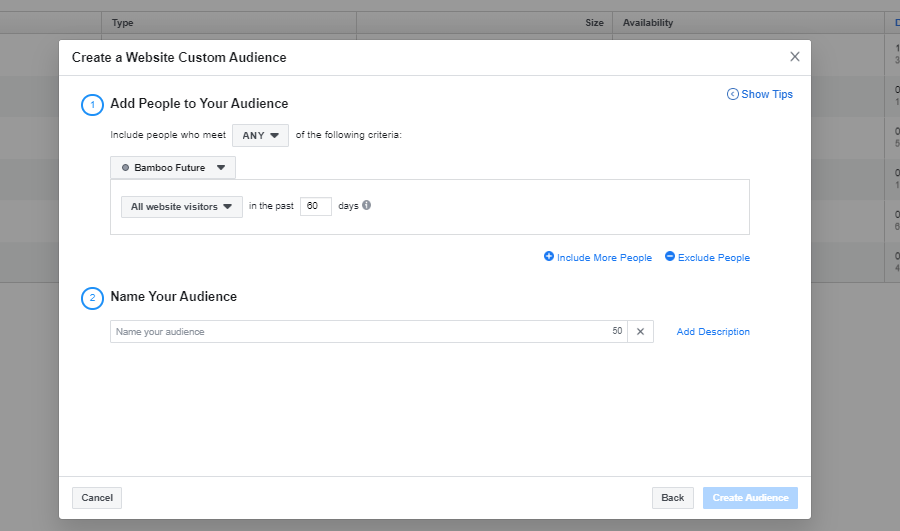Click Add Description link
This screenshot has width=900, height=531.
pyautogui.click(x=713, y=332)
